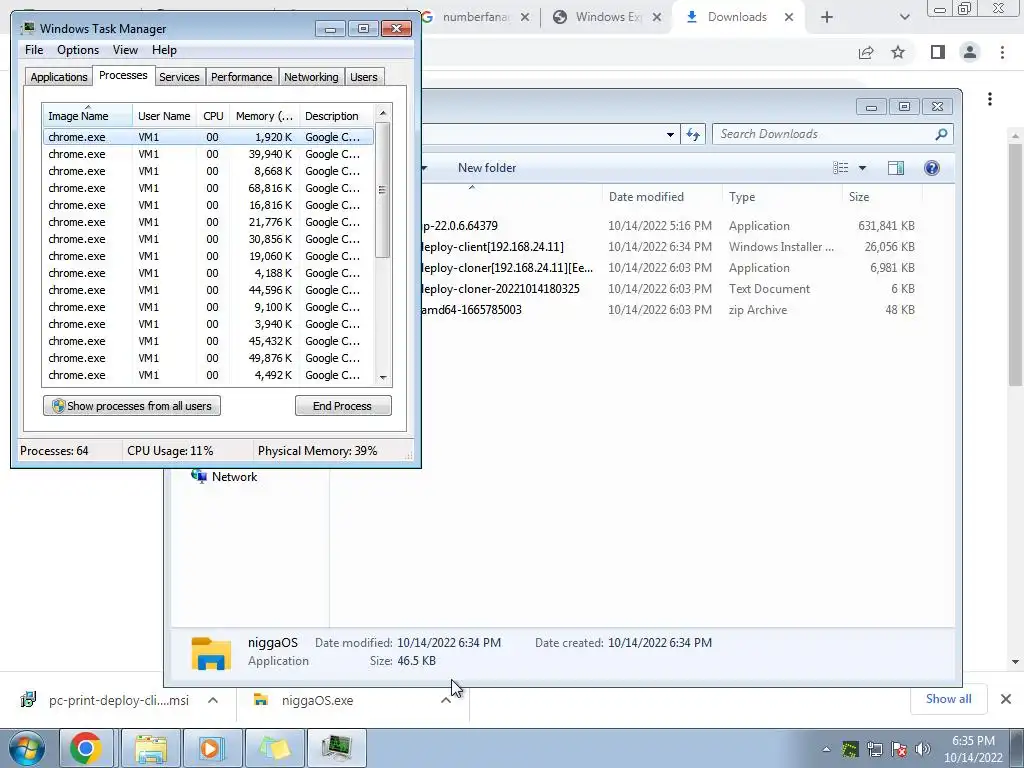Click the process list scroll-down arrow
The image size is (1024, 768).
(x=383, y=377)
